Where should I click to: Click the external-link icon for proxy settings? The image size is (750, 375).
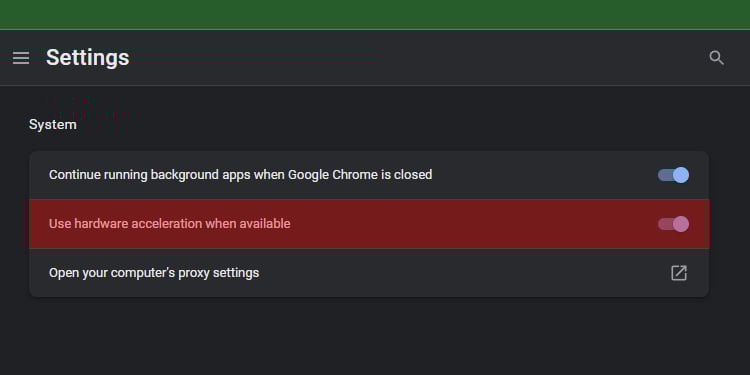[679, 273]
